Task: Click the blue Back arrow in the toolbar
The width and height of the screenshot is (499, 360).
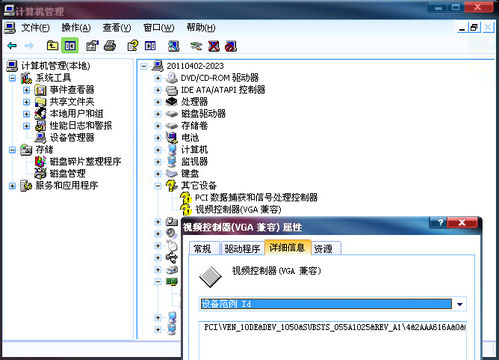Action: (12, 46)
